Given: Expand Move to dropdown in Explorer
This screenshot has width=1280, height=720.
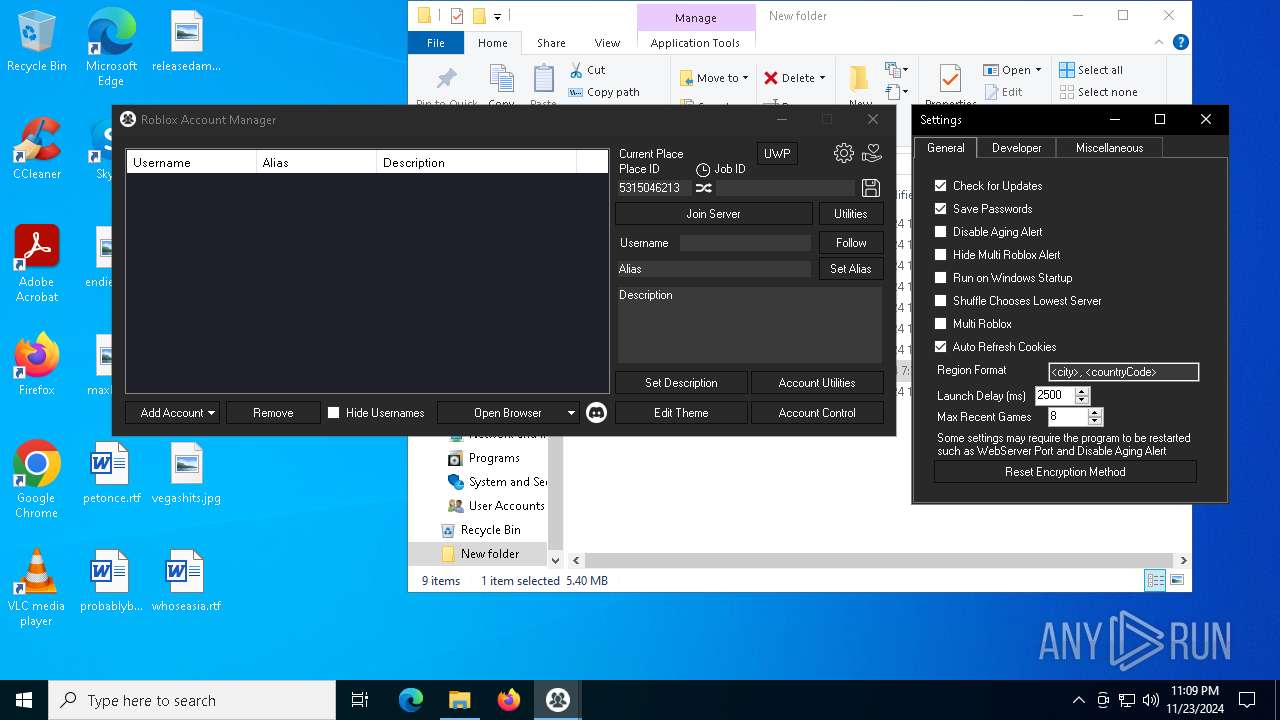Looking at the screenshot, I should 745,78.
